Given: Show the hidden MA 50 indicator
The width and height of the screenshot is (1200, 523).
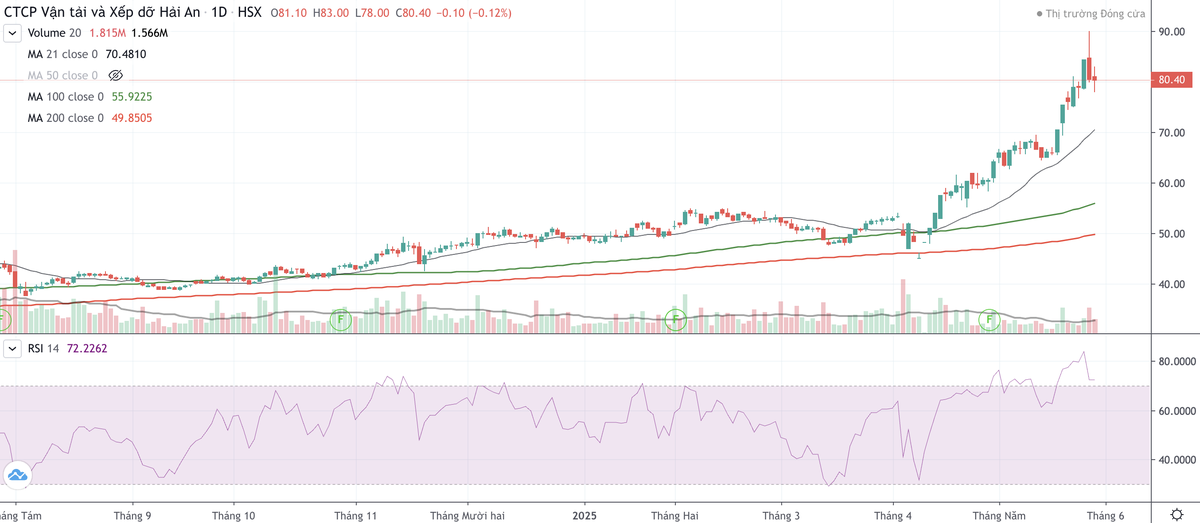Looking at the screenshot, I should (x=115, y=76).
